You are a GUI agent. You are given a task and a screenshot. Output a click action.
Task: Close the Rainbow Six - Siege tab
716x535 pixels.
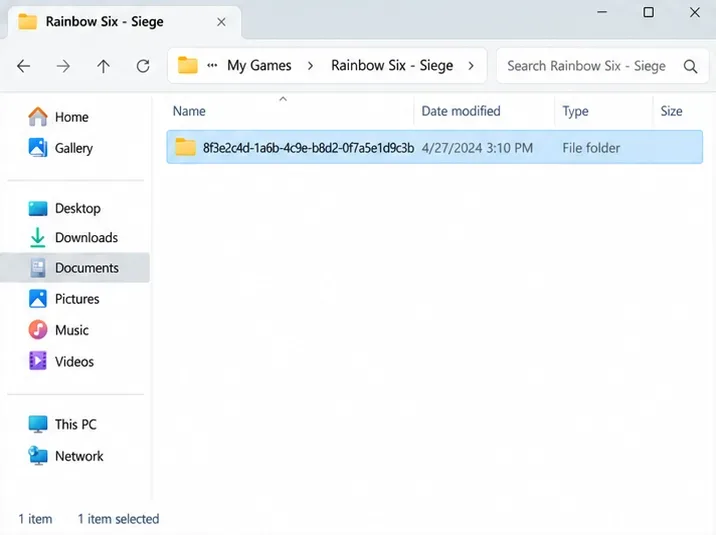221,22
